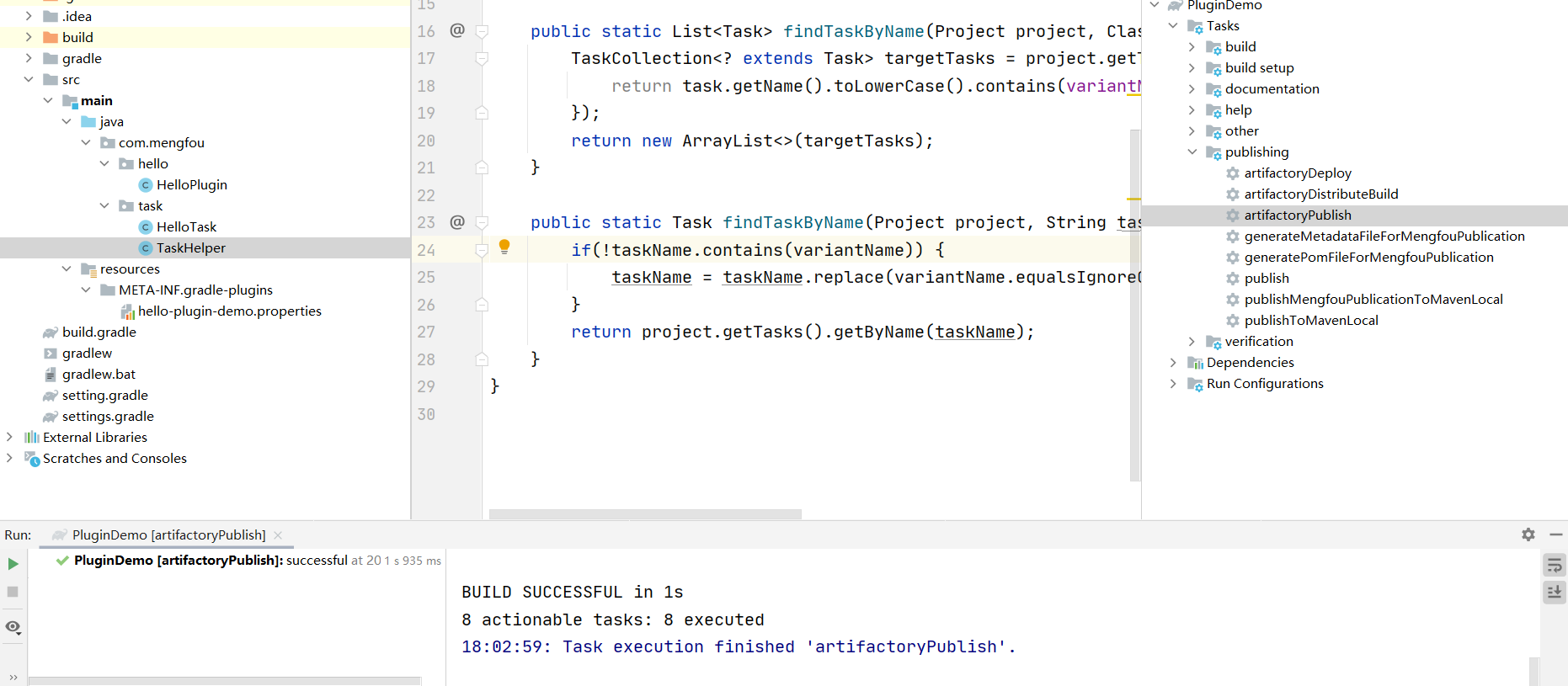
Task: Close the PluginDemo run tab
Action: click(278, 535)
